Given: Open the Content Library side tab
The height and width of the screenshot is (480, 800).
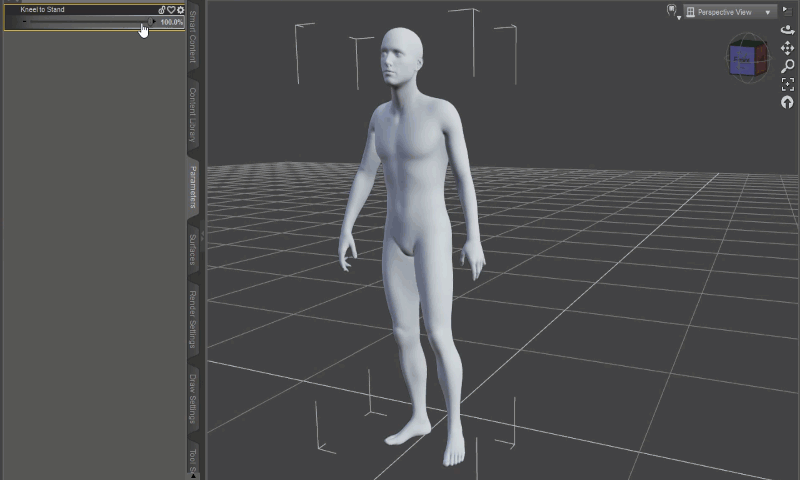Looking at the screenshot, I should (193, 115).
